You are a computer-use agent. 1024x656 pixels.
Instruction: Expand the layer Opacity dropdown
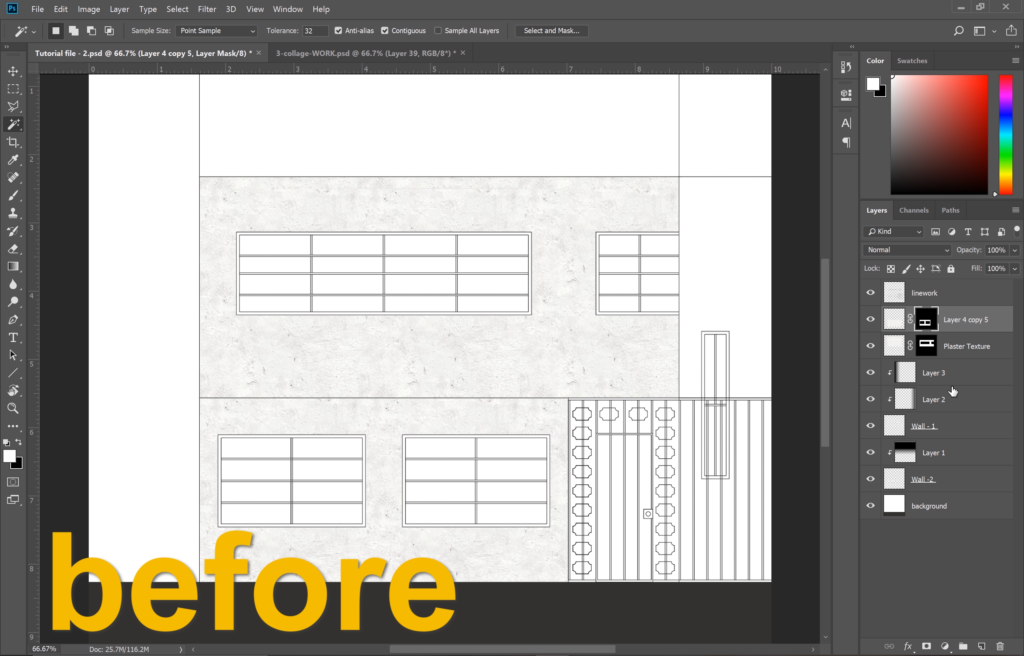point(1015,250)
